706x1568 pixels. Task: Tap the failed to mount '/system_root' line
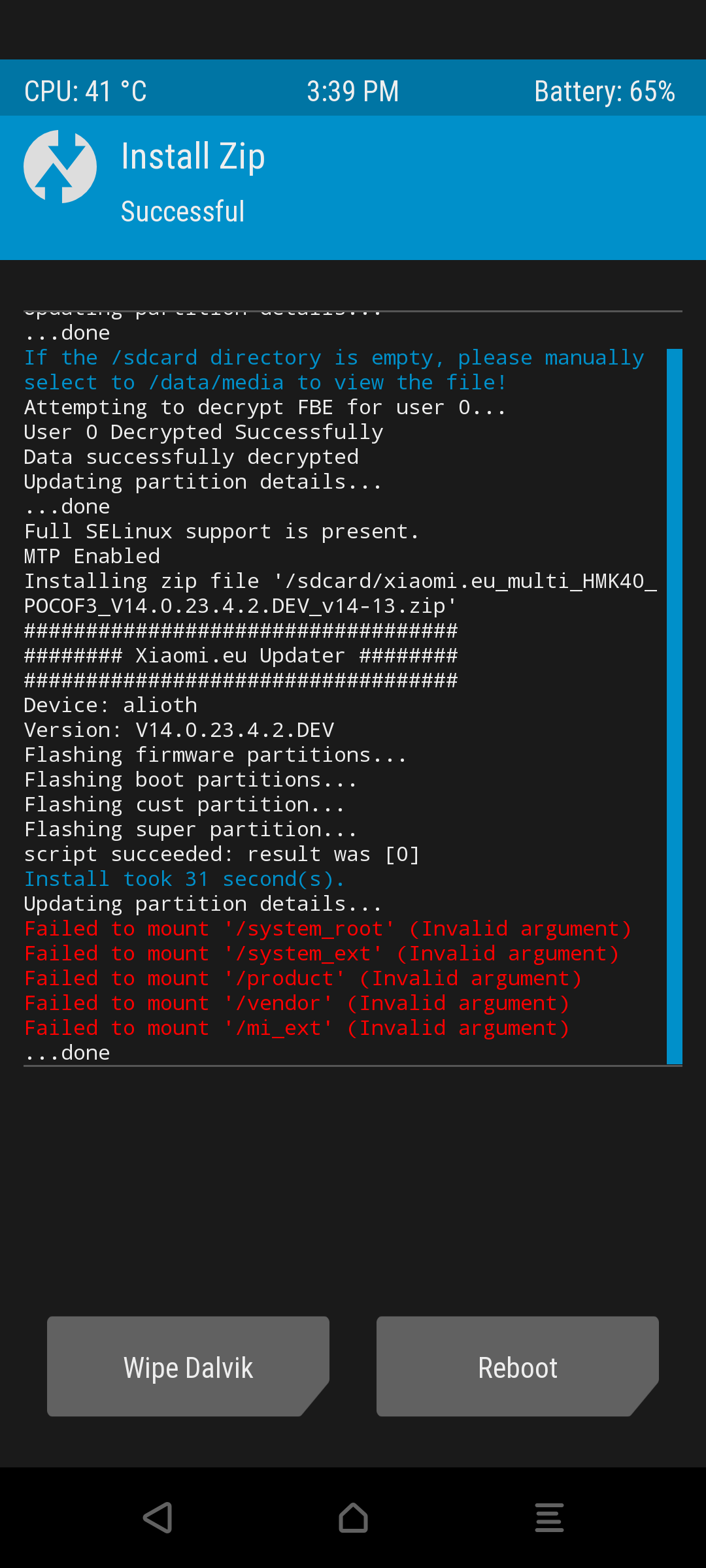coord(328,929)
